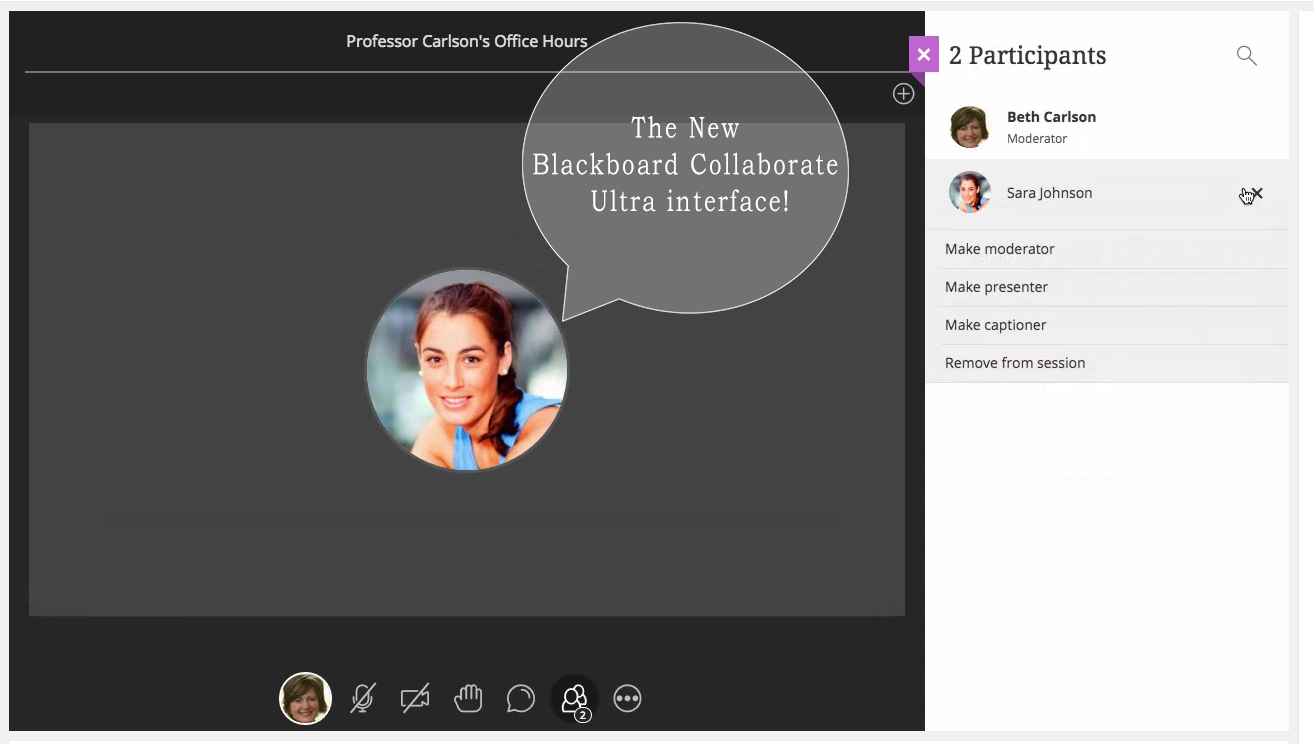Select Sara Johnson's name in participant list
Screen dimensions: 1314x744
click(1049, 193)
